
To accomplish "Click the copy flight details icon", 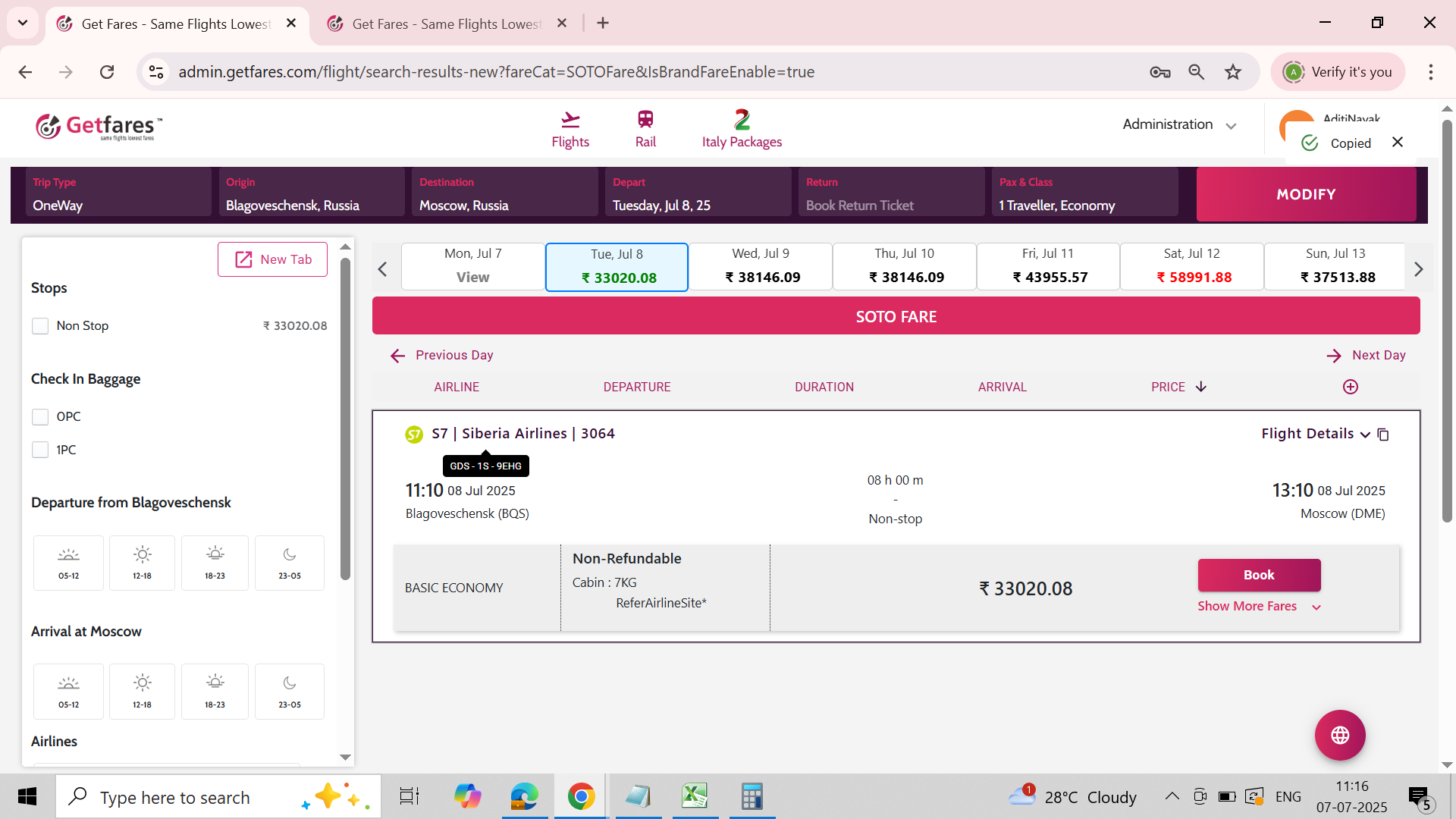I will 1383,435.
